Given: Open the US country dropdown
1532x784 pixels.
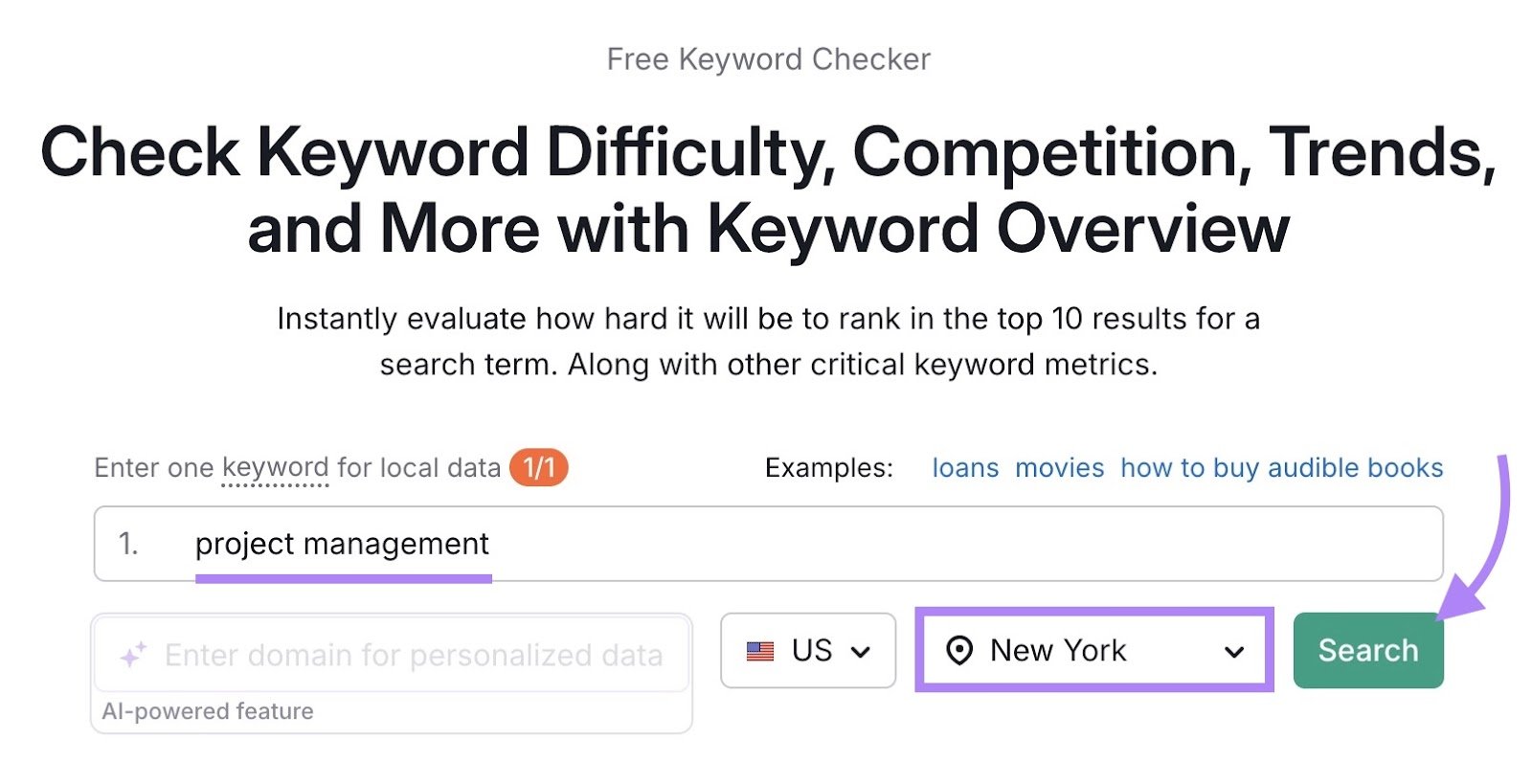Looking at the screenshot, I should point(807,651).
